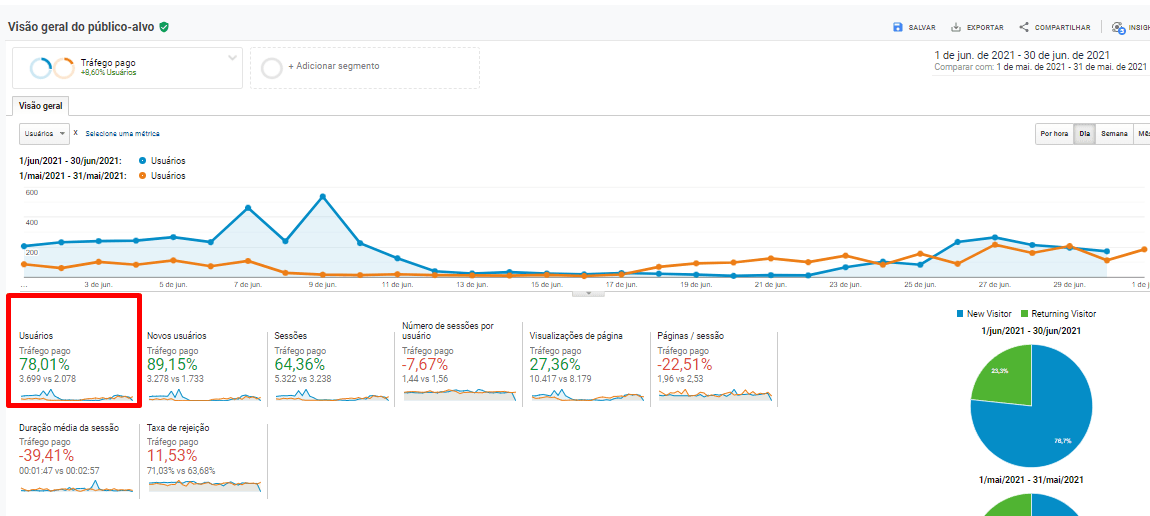Expand the Tráfego pago segment chevron
The image size is (1150, 516).
tap(233, 57)
